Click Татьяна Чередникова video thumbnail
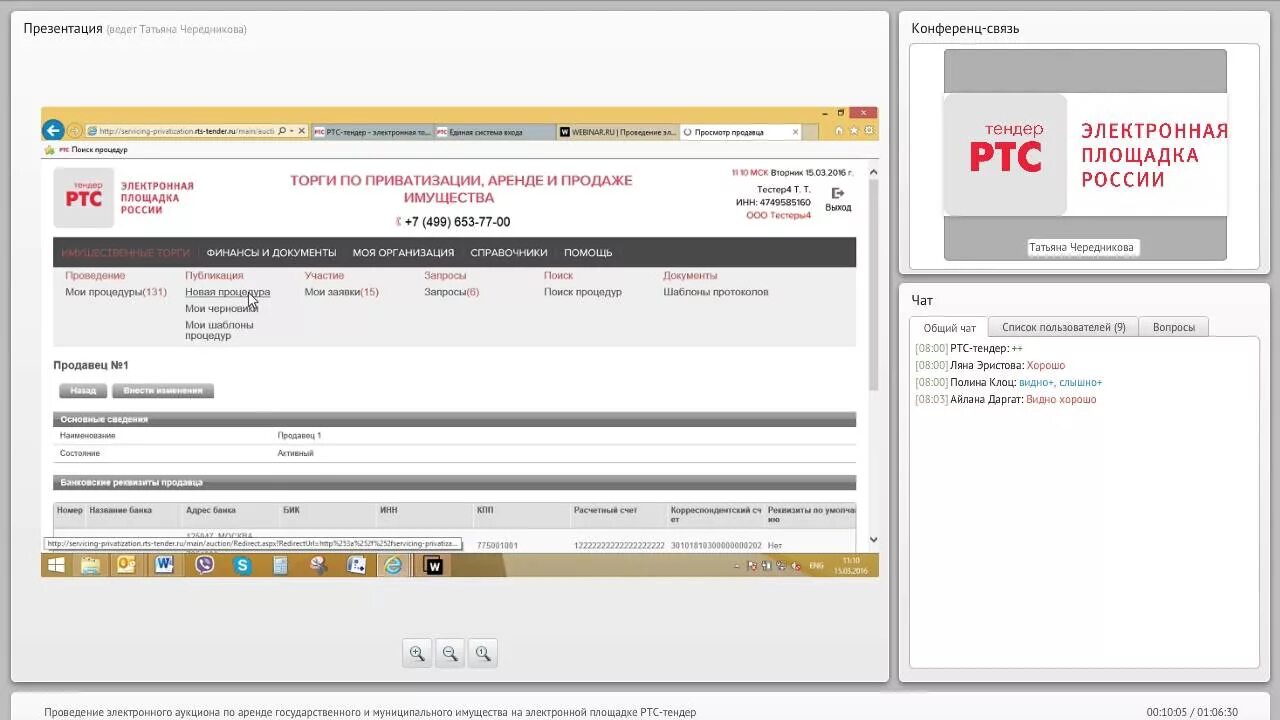This screenshot has width=1280, height=720. coord(1085,155)
